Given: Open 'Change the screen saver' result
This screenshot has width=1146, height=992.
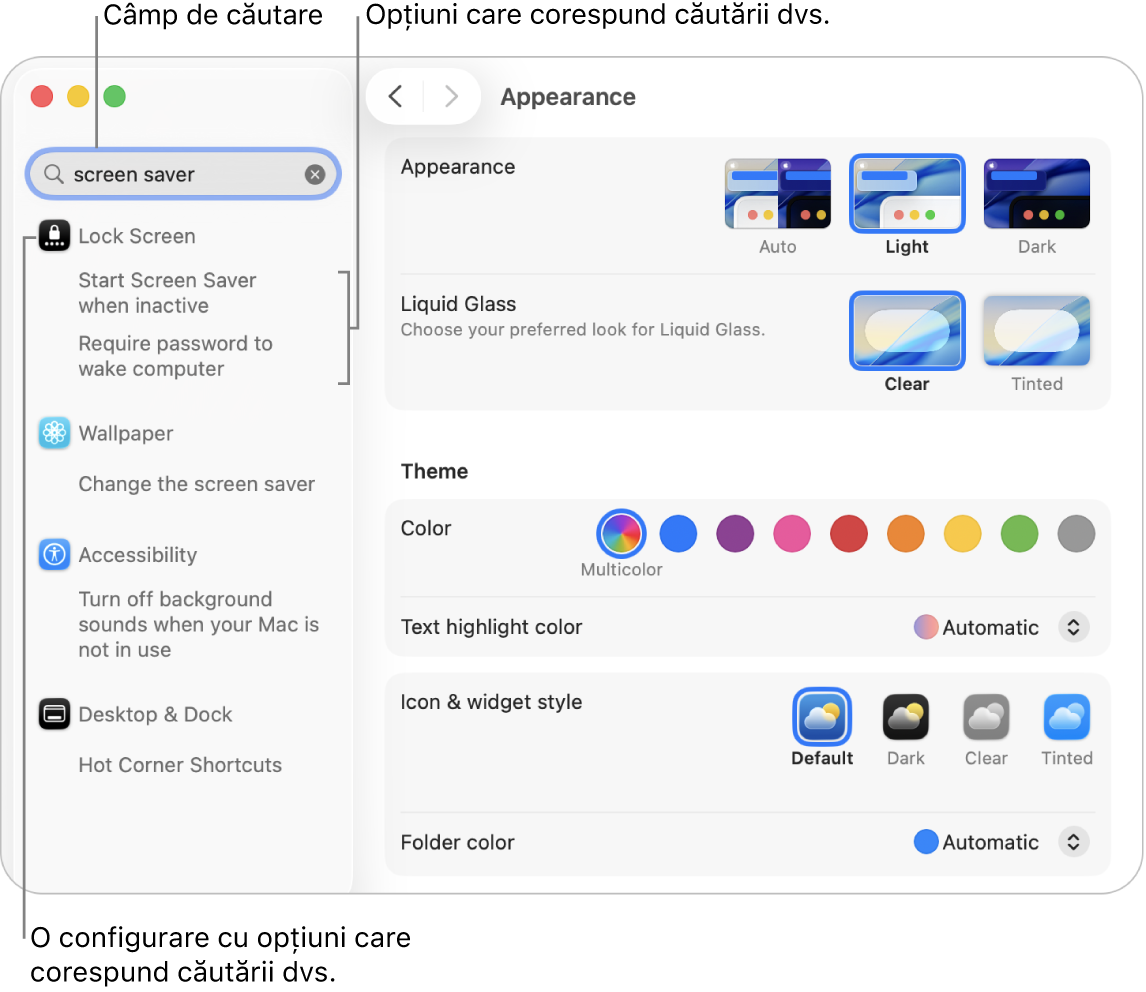Looking at the screenshot, I should pos(196,483).
